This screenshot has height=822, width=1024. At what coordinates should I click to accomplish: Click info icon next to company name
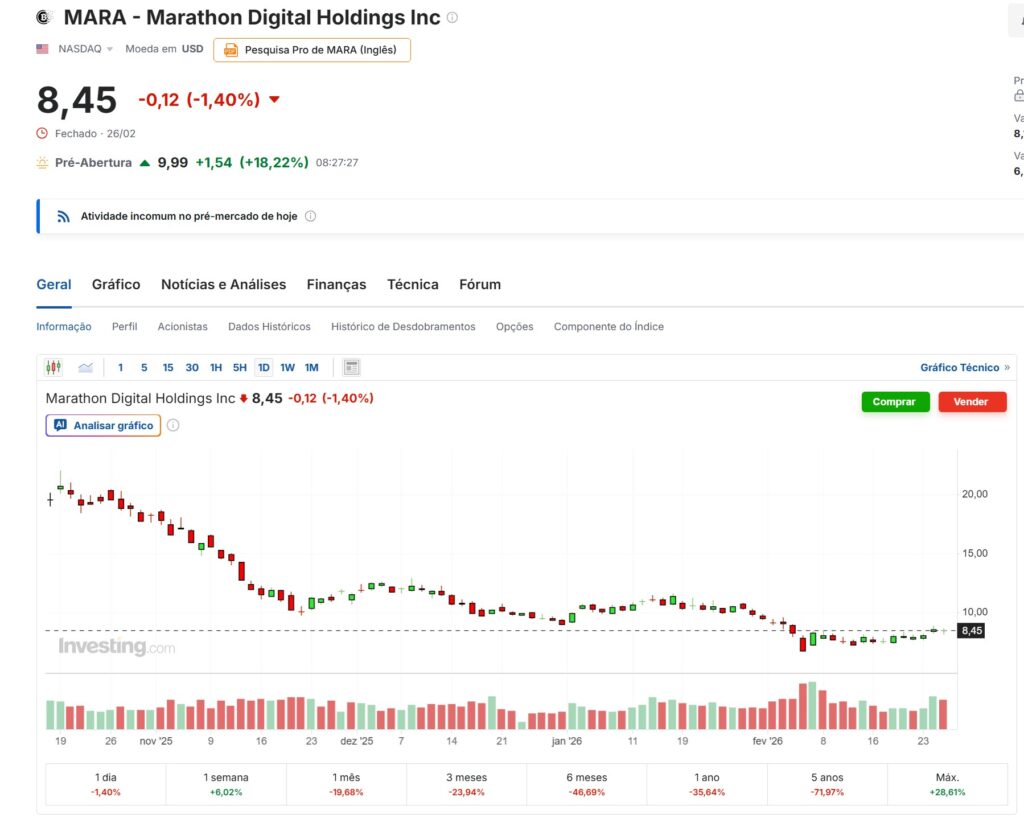(x=452, y=18)
